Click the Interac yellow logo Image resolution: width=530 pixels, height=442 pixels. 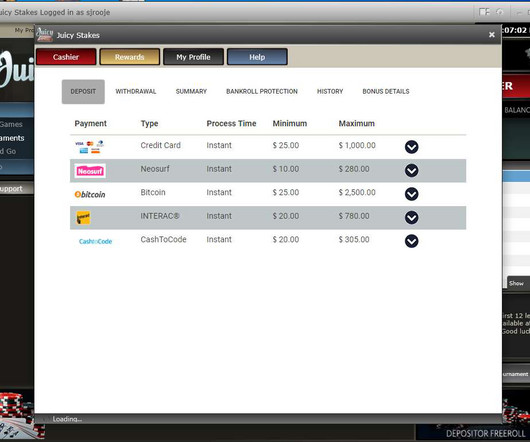[x=83, y=218]
